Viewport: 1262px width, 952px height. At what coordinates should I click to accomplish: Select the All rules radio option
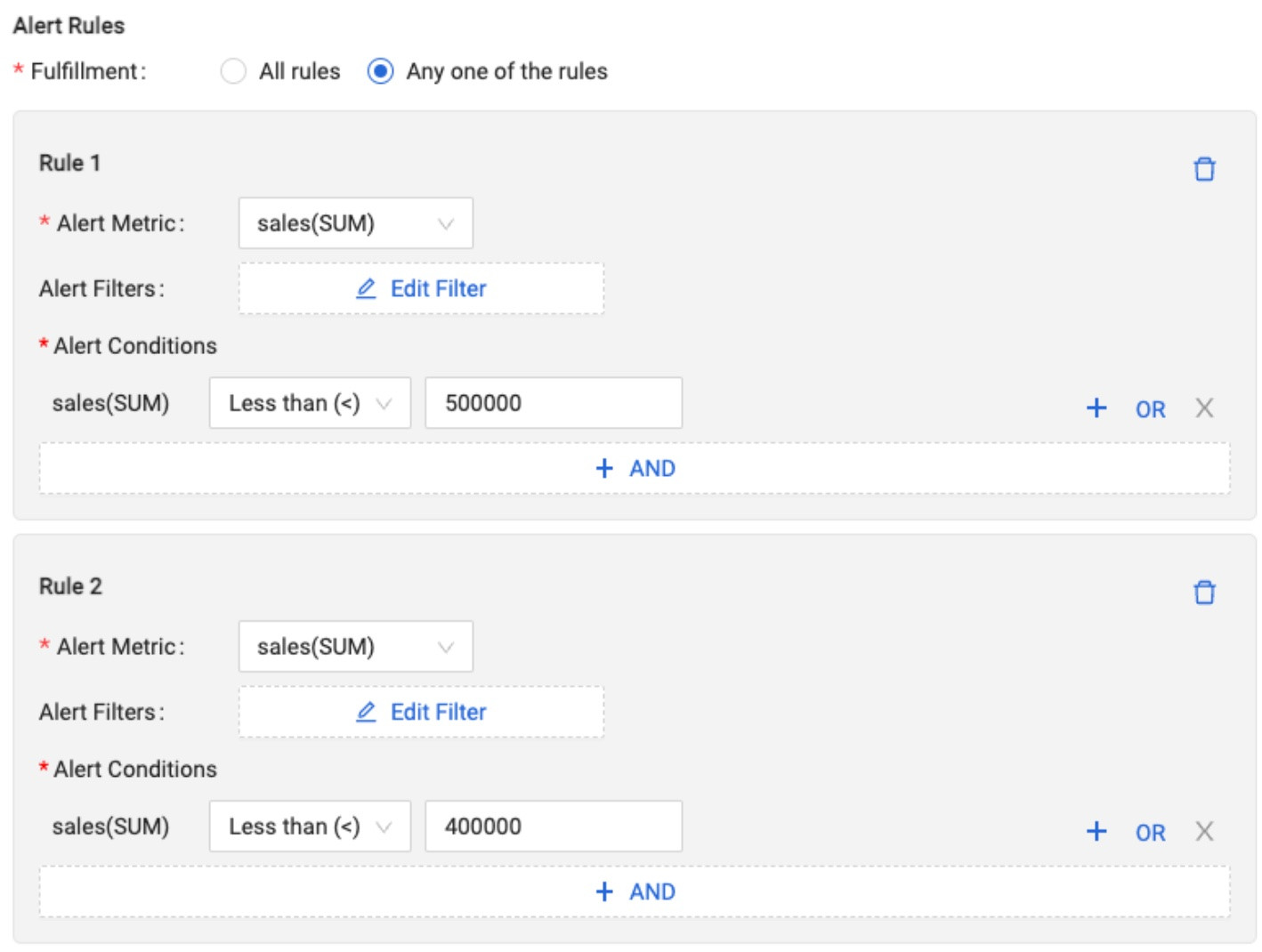[x=233, y=71]
